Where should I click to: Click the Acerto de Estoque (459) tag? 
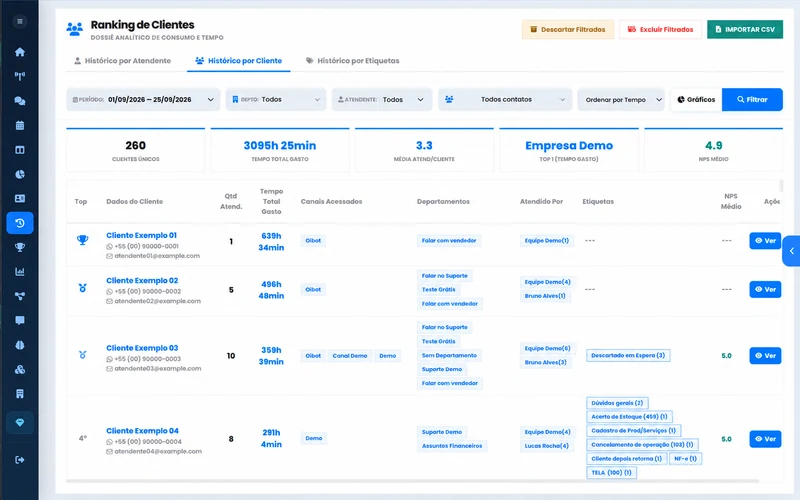click(x=629, y=417)
